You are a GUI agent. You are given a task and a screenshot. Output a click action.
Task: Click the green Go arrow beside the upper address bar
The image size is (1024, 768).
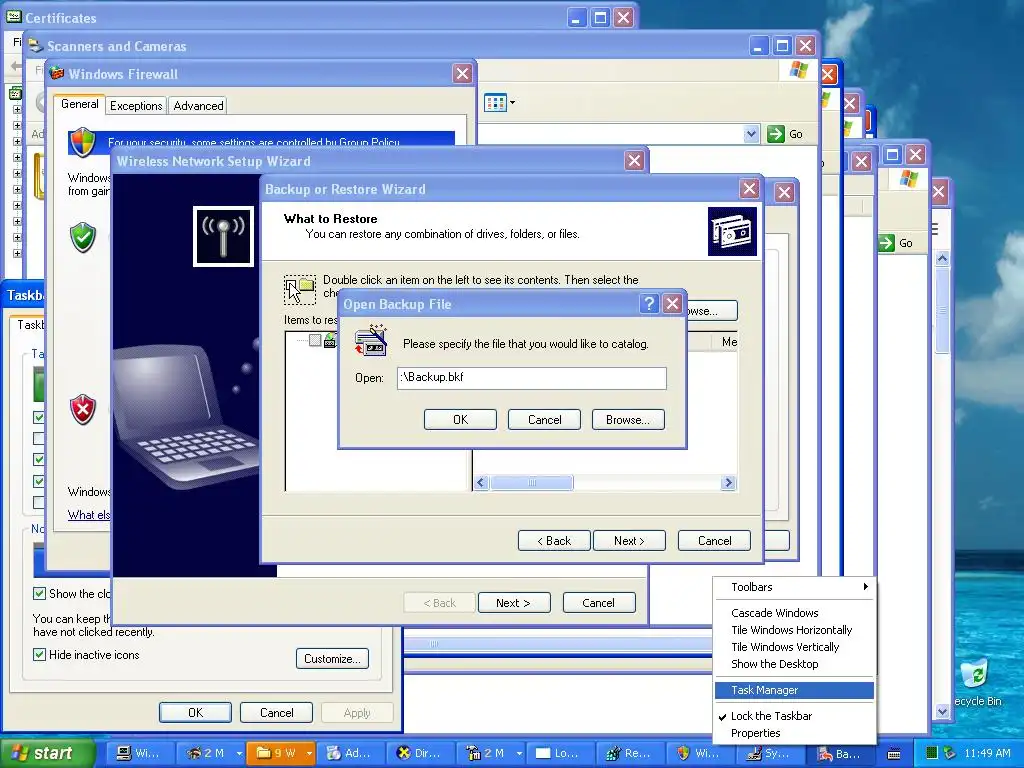[x=775, y=134]
